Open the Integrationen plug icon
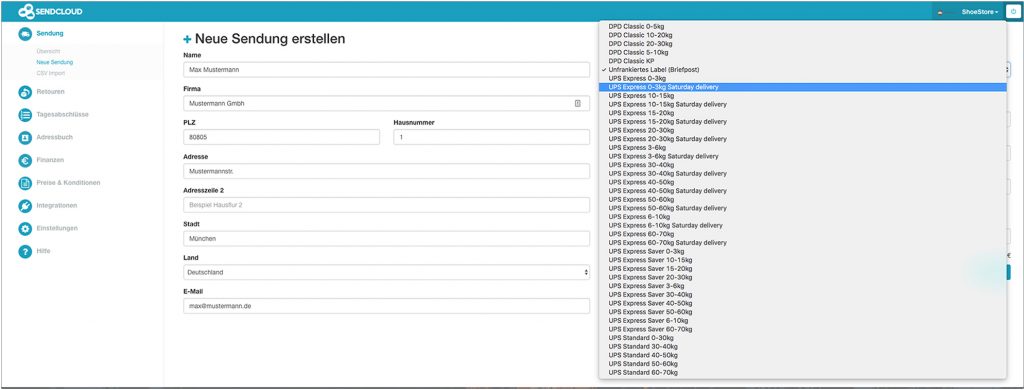Screen dimensions: 1024x390 pyautogui.click(x=25, y=206)
